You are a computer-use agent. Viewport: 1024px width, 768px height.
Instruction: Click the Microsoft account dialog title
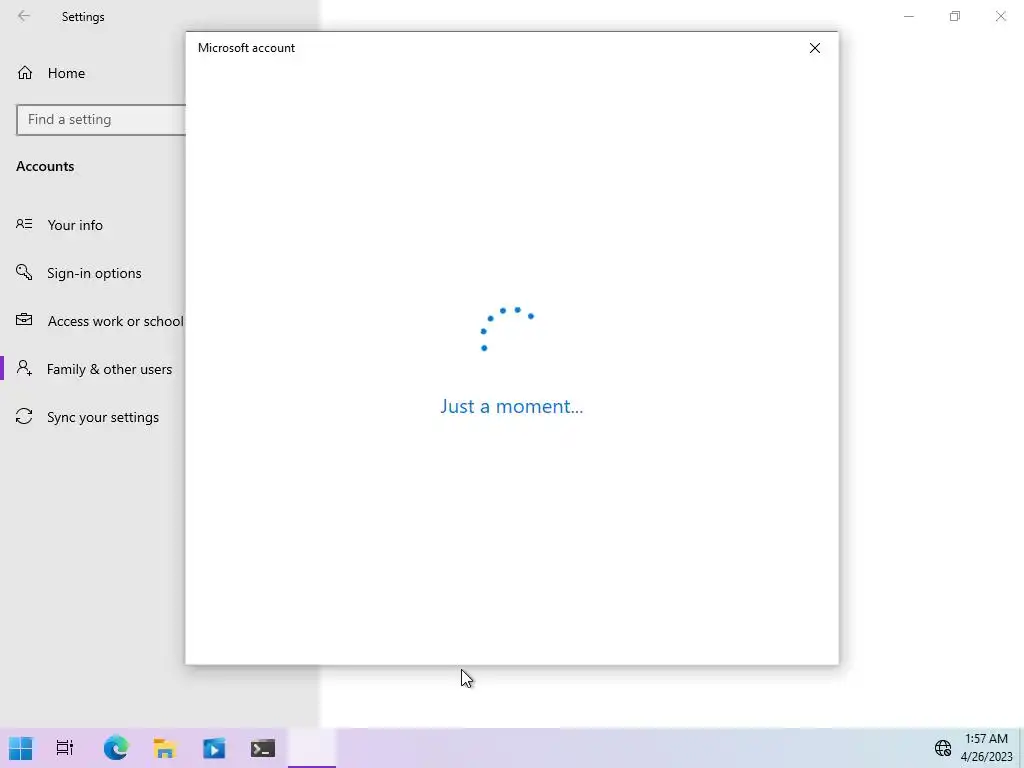(246, 48)
